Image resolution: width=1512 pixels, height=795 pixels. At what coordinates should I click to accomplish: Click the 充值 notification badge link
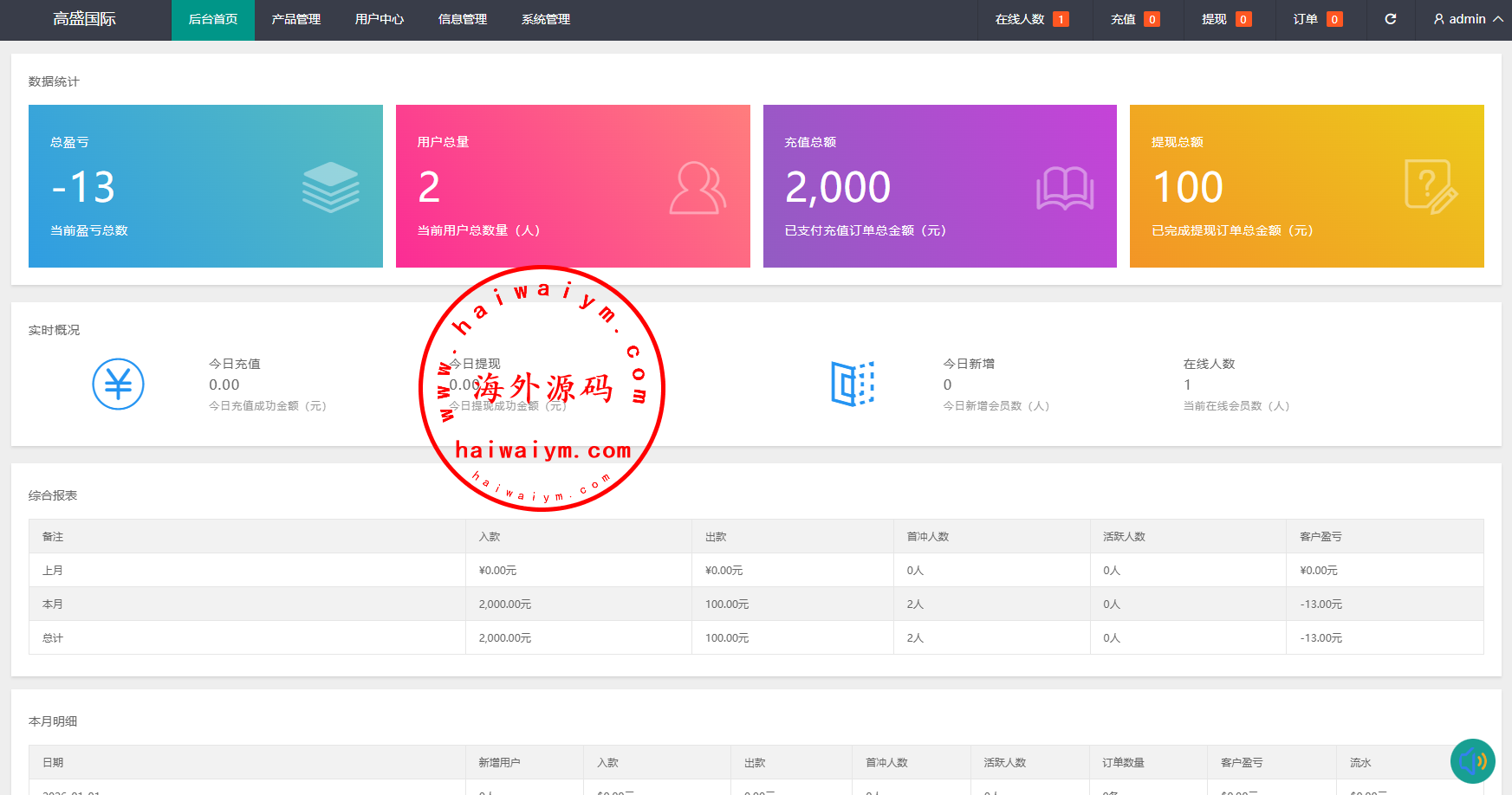(1134, 19)
